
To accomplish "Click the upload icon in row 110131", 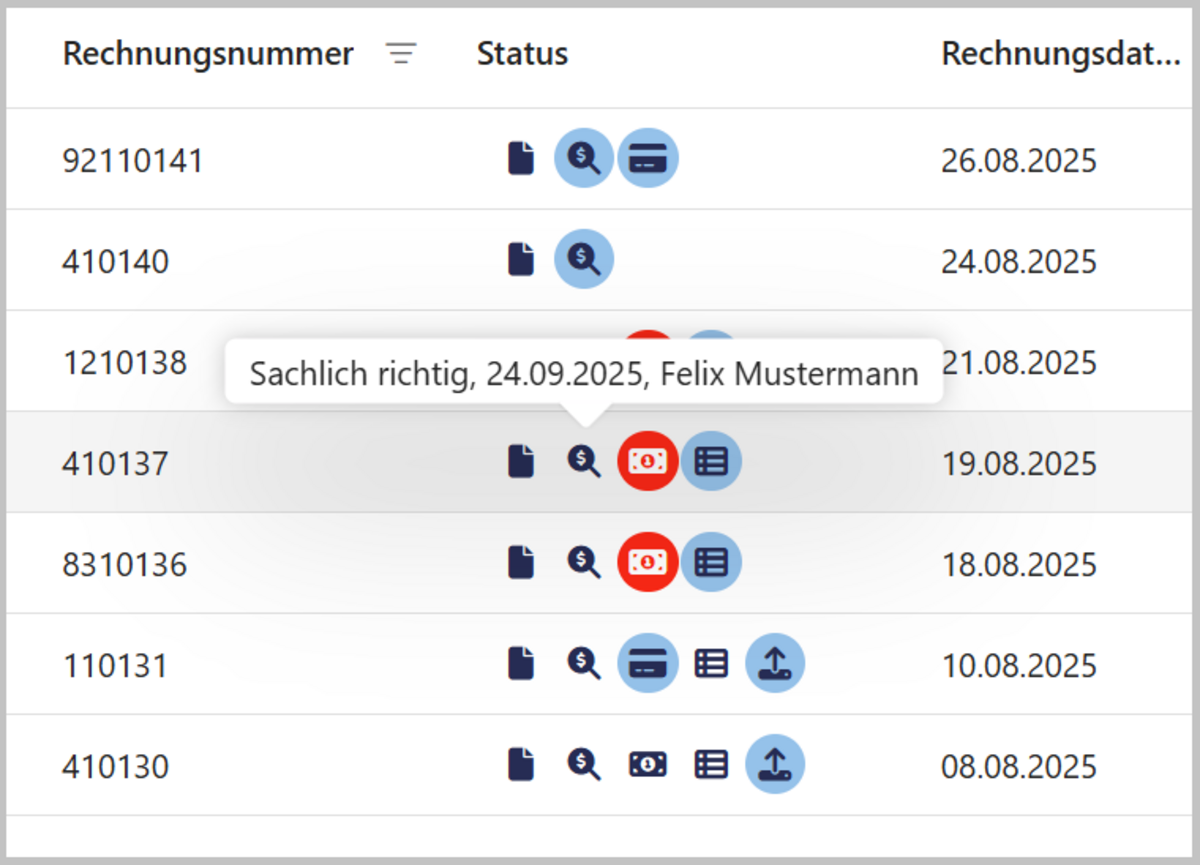I will click(x=775, y=664).
